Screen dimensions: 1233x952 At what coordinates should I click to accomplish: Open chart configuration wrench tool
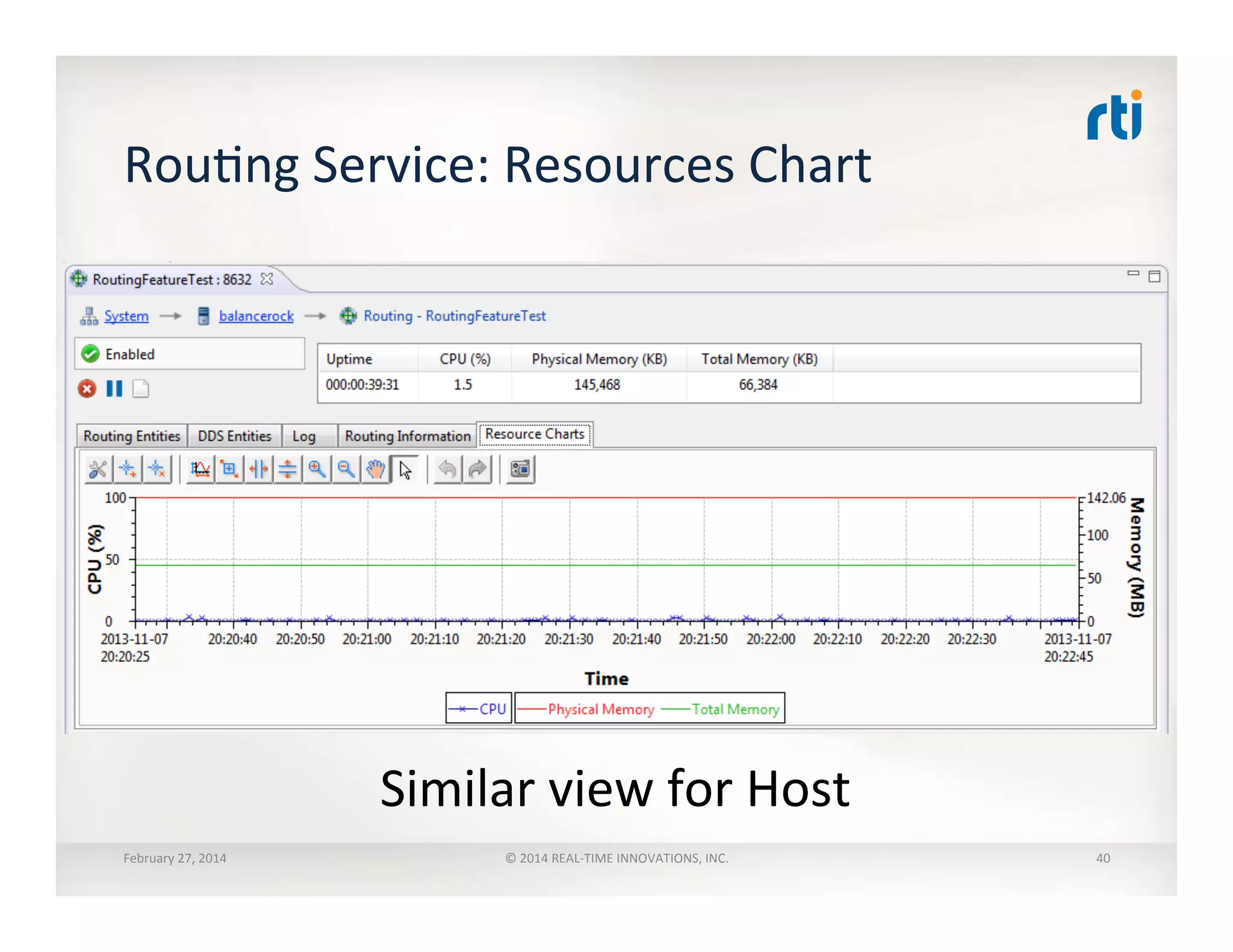point(98,469)
